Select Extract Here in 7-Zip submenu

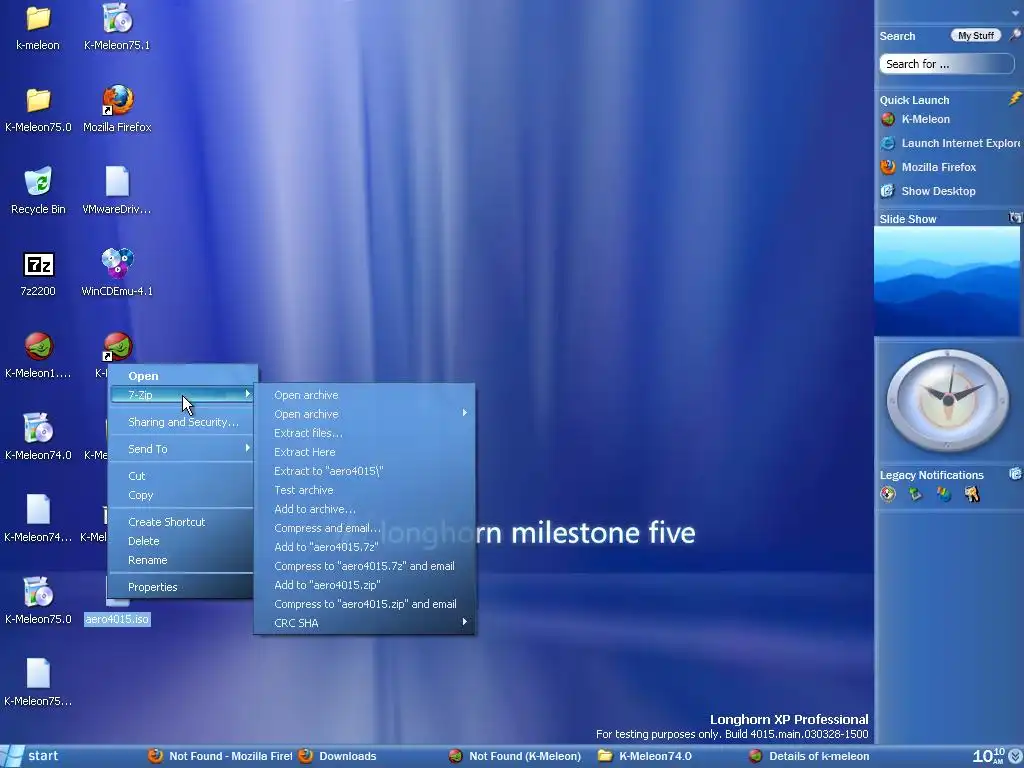coord(364,452)
